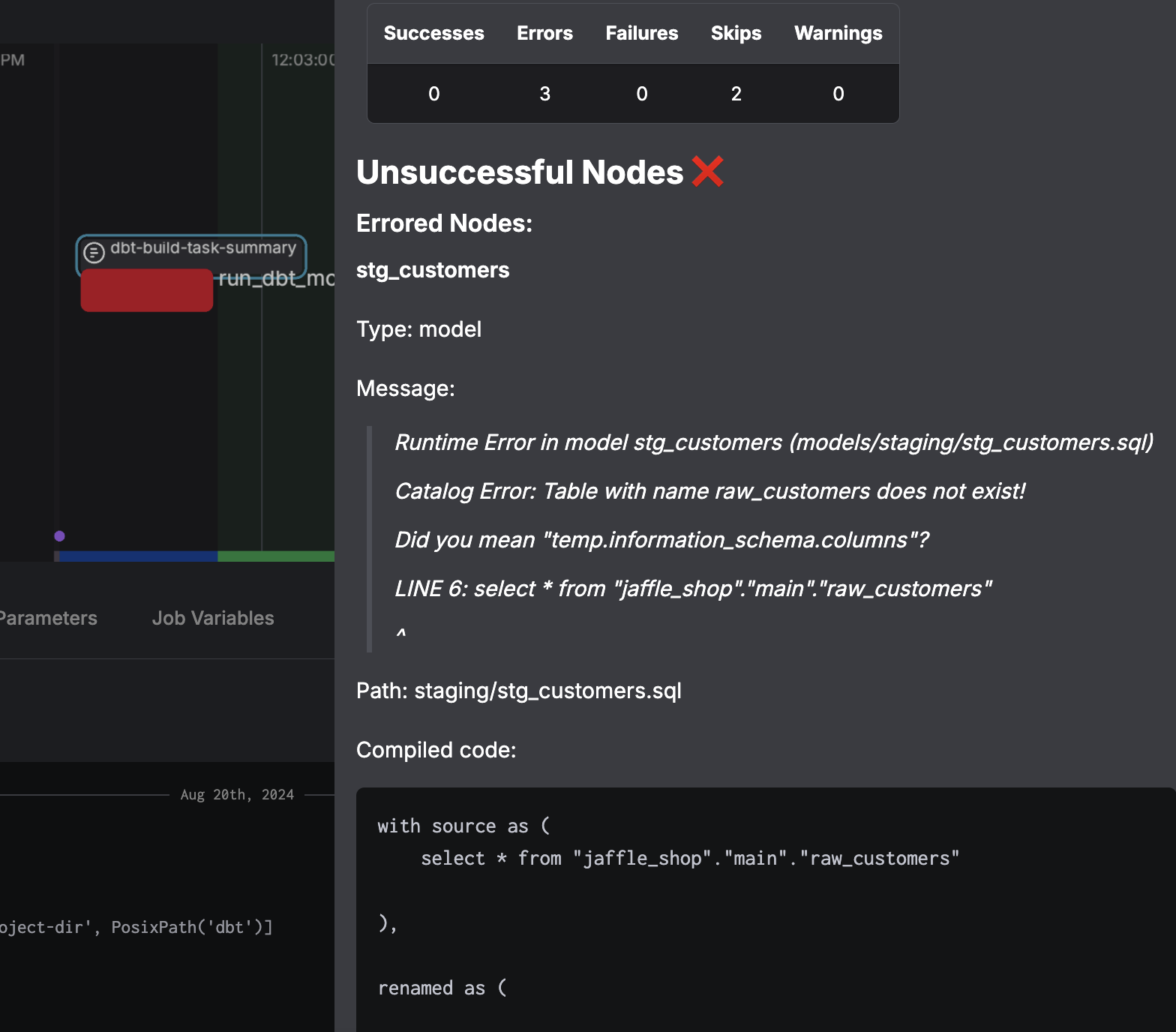
Task: Click the Successes column header
Action: (x=433, y=33)
